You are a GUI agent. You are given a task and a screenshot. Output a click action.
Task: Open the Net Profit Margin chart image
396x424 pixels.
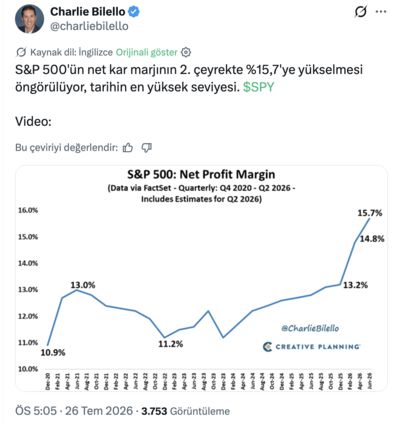[x=201, y=278]
